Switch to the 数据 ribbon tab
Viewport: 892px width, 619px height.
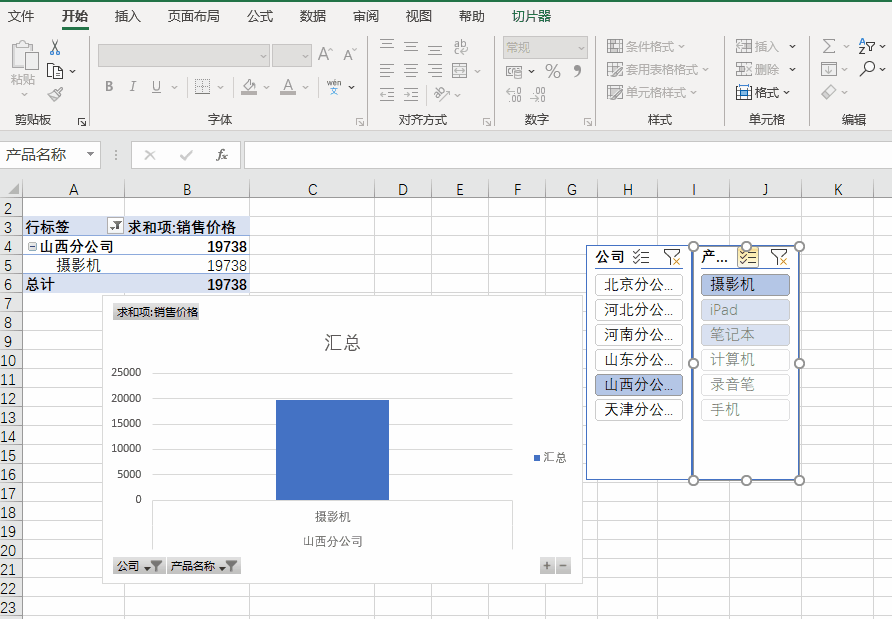(x=312, y=16)
